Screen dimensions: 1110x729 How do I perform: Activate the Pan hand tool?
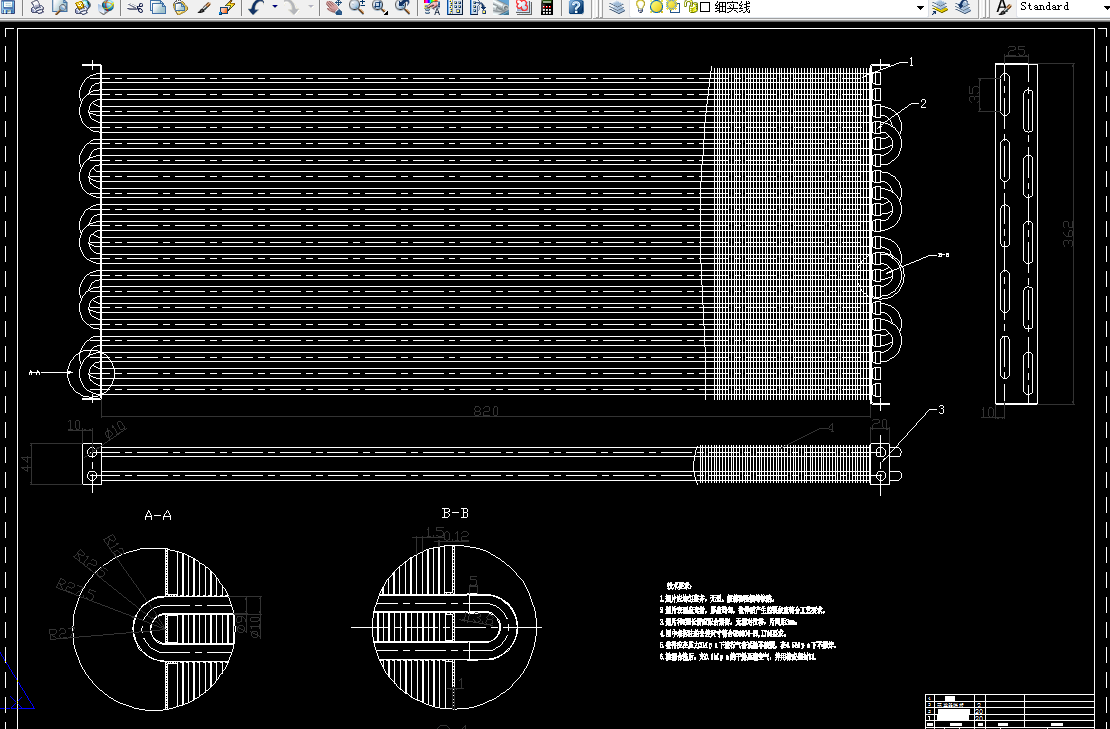point(335,7)
